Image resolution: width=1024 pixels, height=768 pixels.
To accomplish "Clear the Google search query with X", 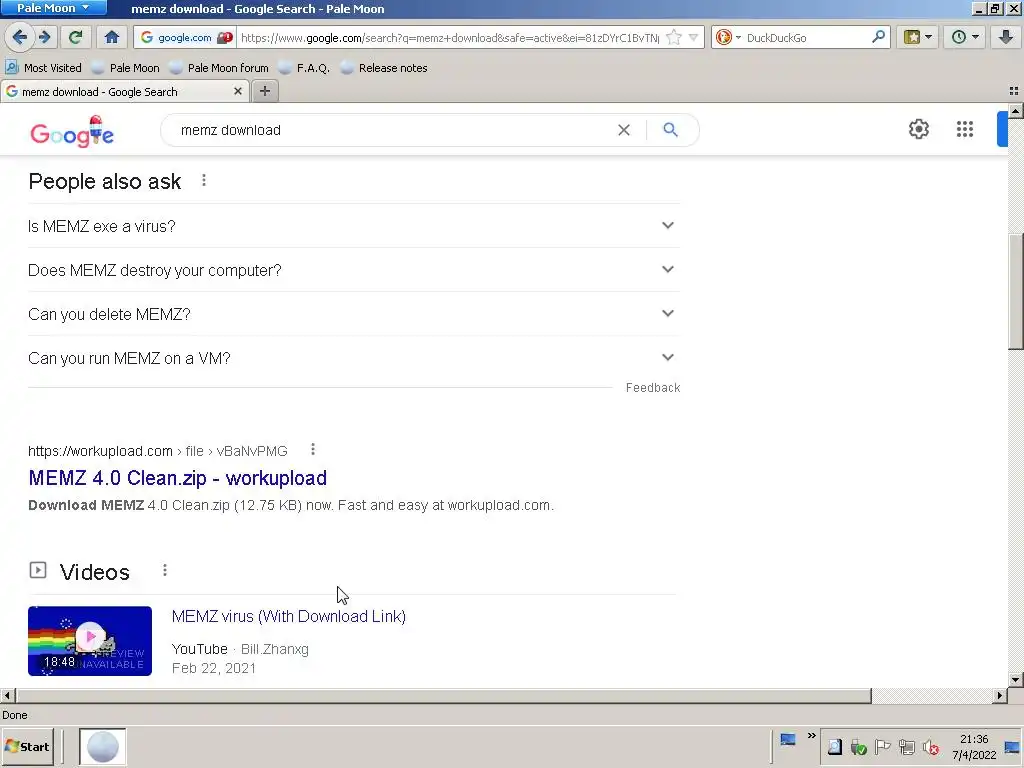I will click(624, 130).
